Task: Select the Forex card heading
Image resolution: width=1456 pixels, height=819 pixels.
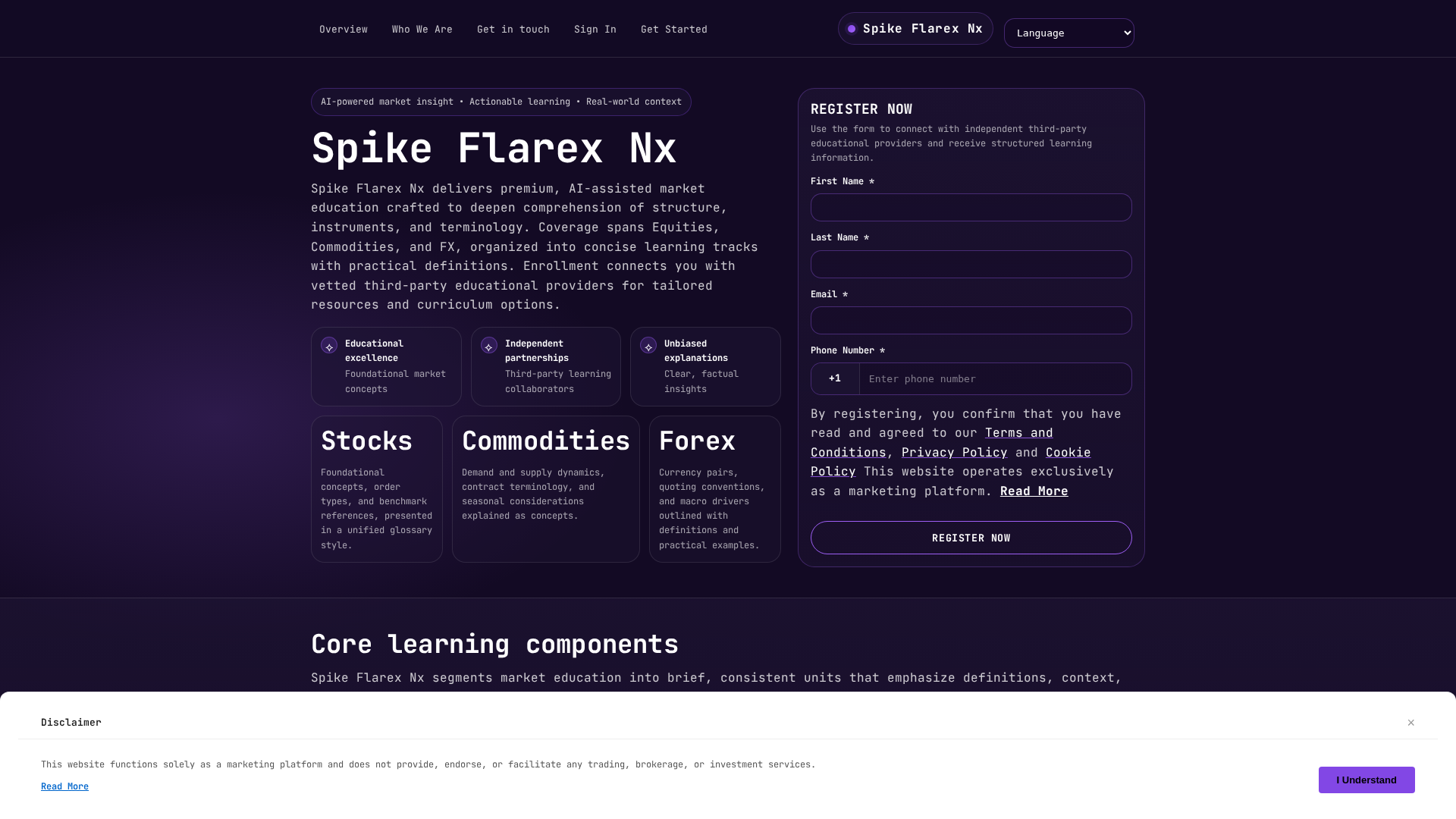Action: tap(697, 441)
